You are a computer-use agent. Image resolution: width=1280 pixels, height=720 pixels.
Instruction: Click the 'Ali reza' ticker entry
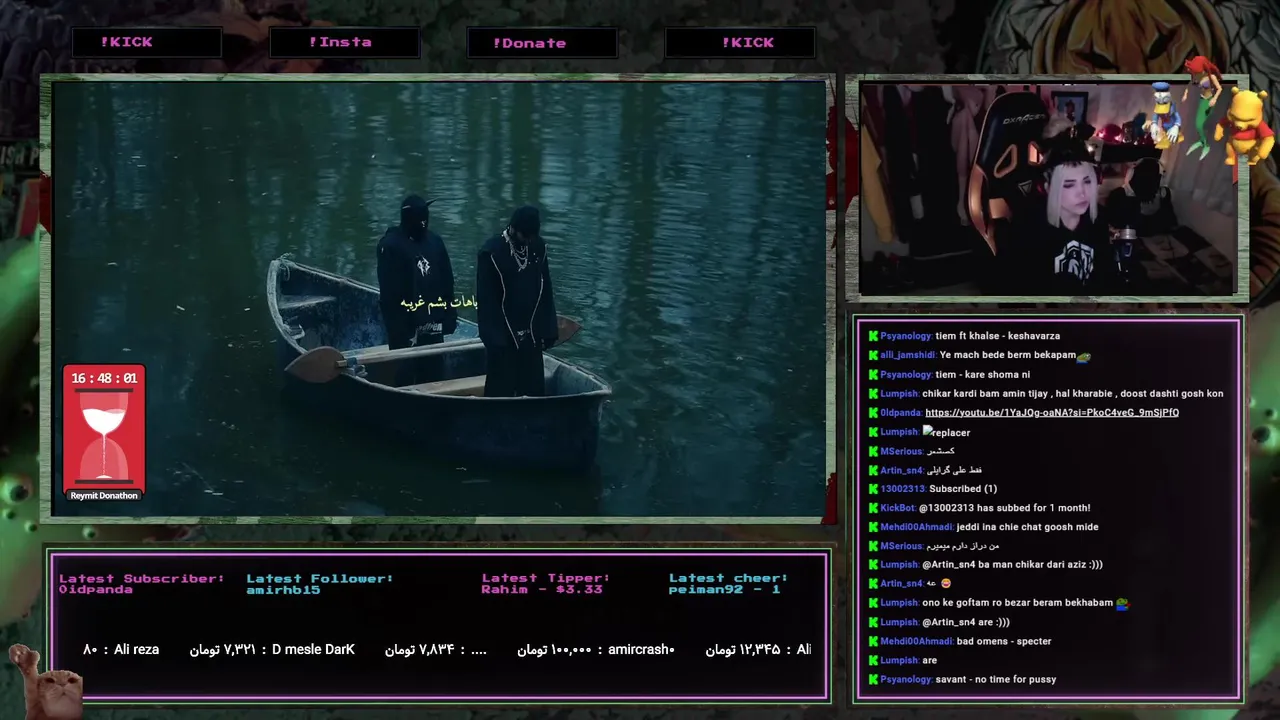pos(121,650)
